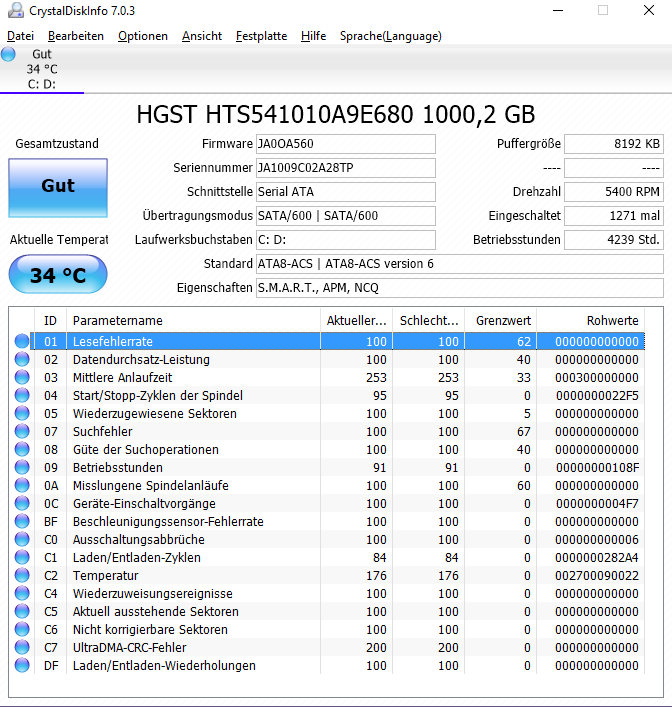The image size is (672, 707).
Task: Open the Datei menu
Action: tap(20, 36)
